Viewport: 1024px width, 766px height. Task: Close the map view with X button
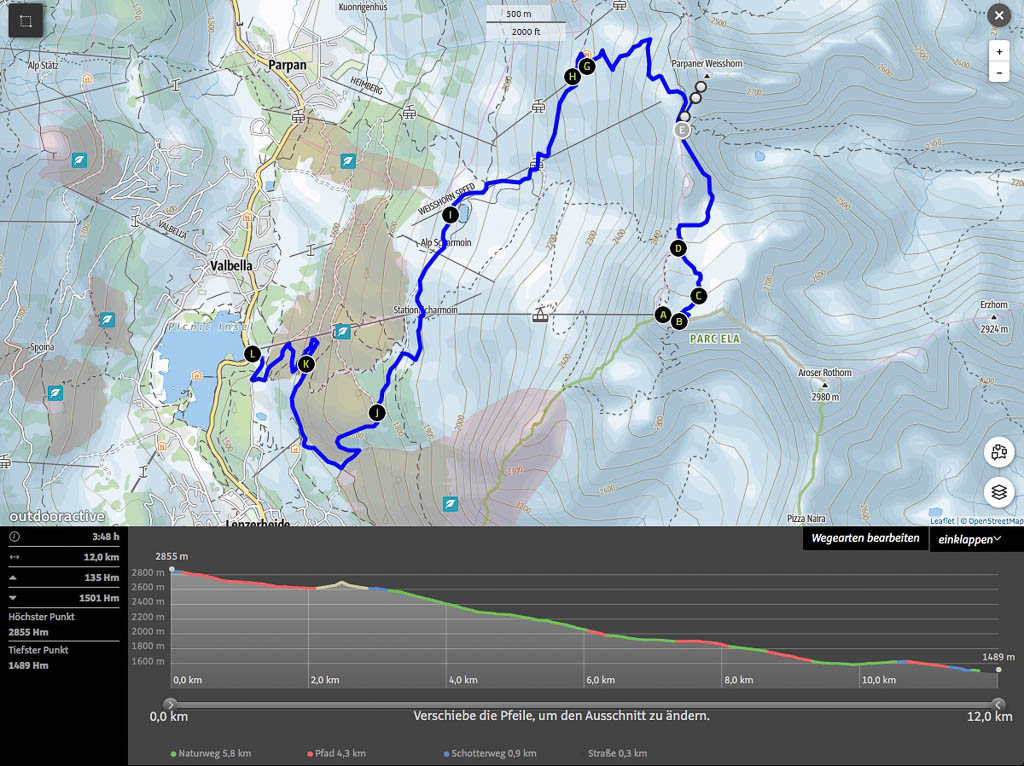tap(998, 16)
